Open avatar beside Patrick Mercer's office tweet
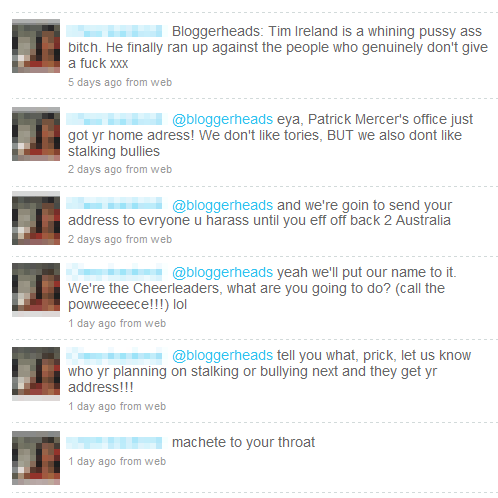The height and width of the screenshot is (498, 498). tap(36, 134)
